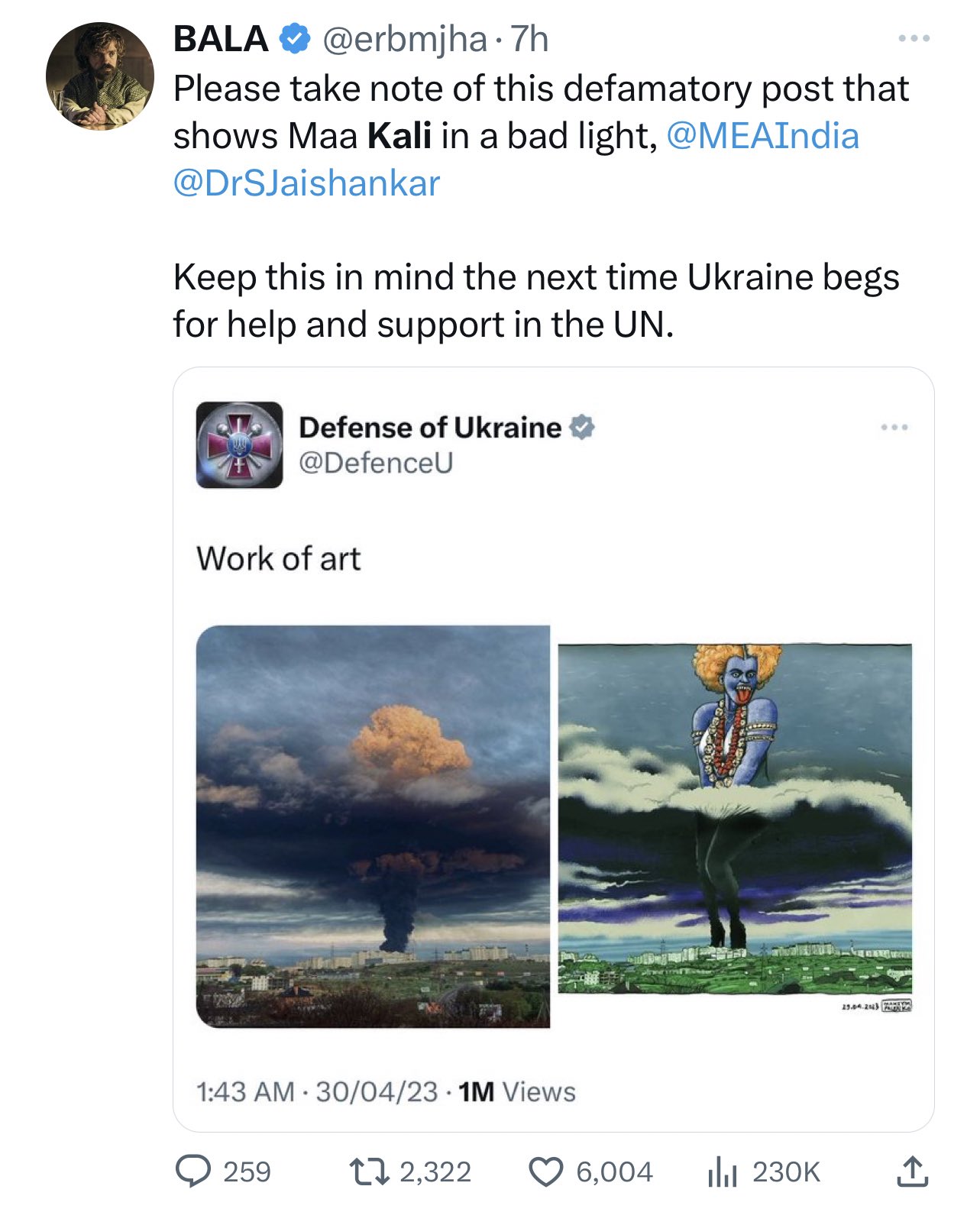
Task: Click the Defense of Ukraine verified badge
Action: coord(582,427)
